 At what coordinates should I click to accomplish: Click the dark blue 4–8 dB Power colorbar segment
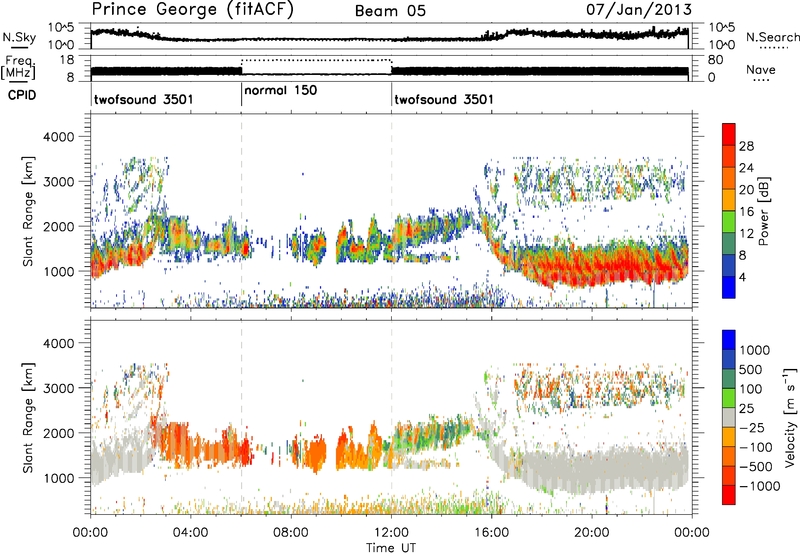tap(729, 265)
